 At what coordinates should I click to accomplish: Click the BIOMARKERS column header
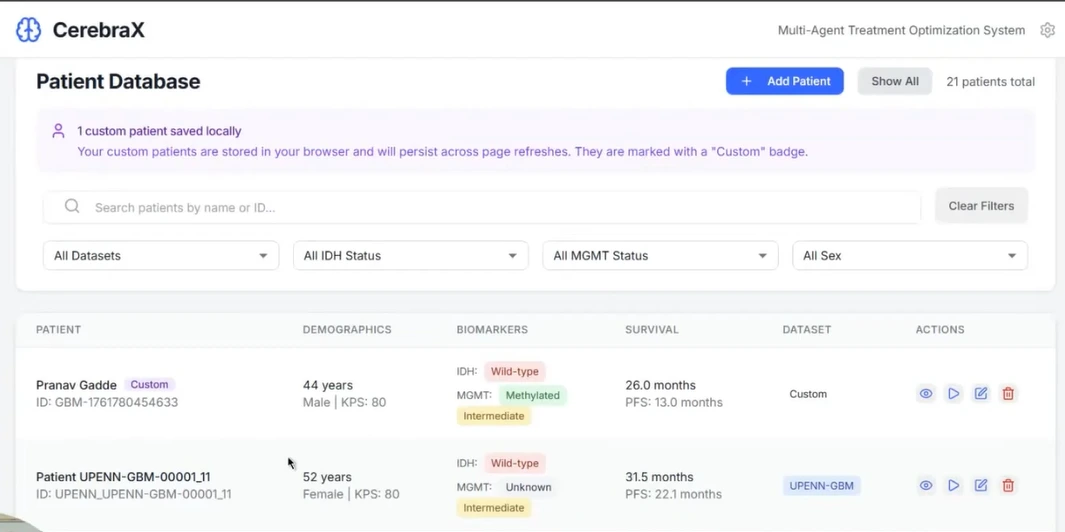pos(492,330)
